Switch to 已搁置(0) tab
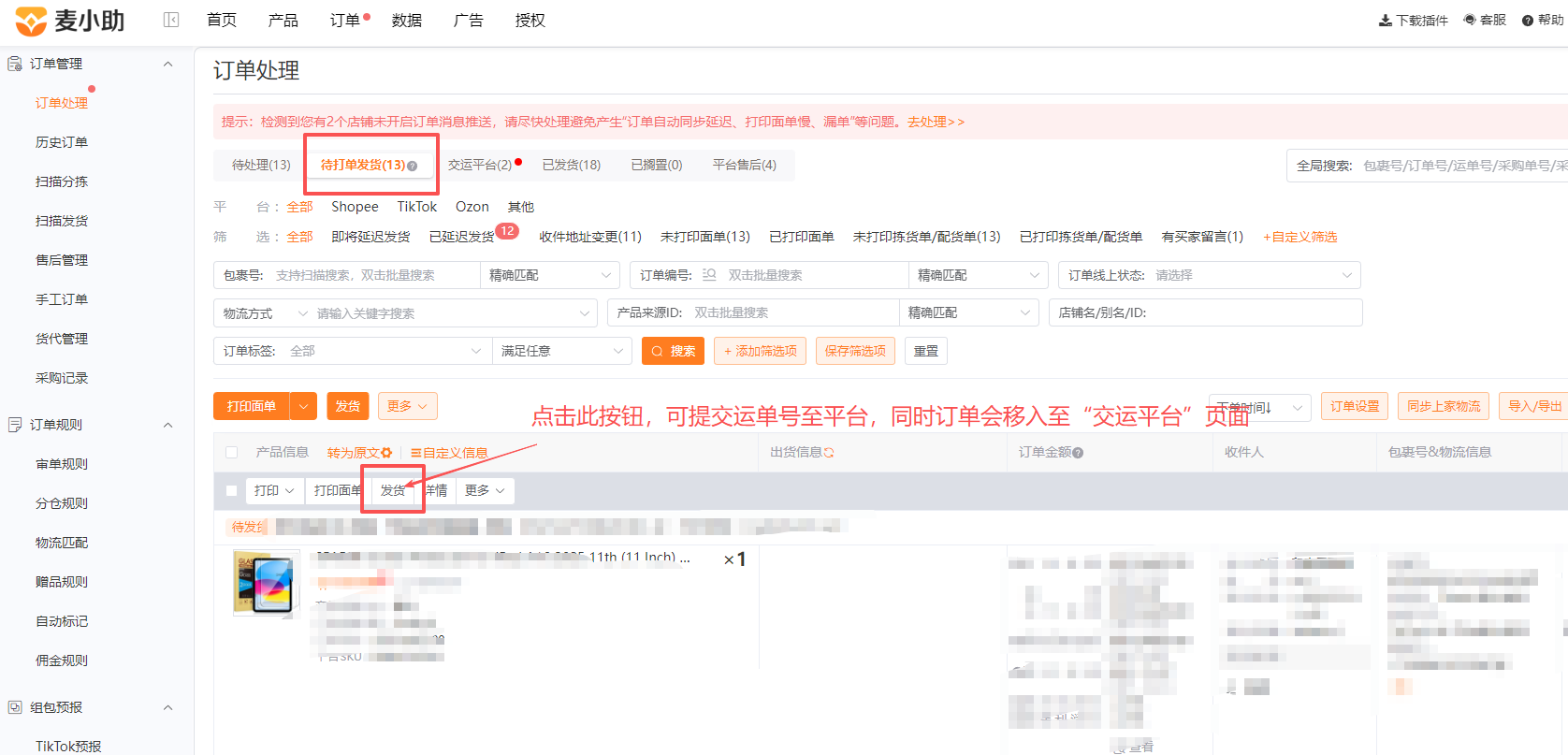The image size is (1568, 755). pyautogui.click(x=657, y=165)
